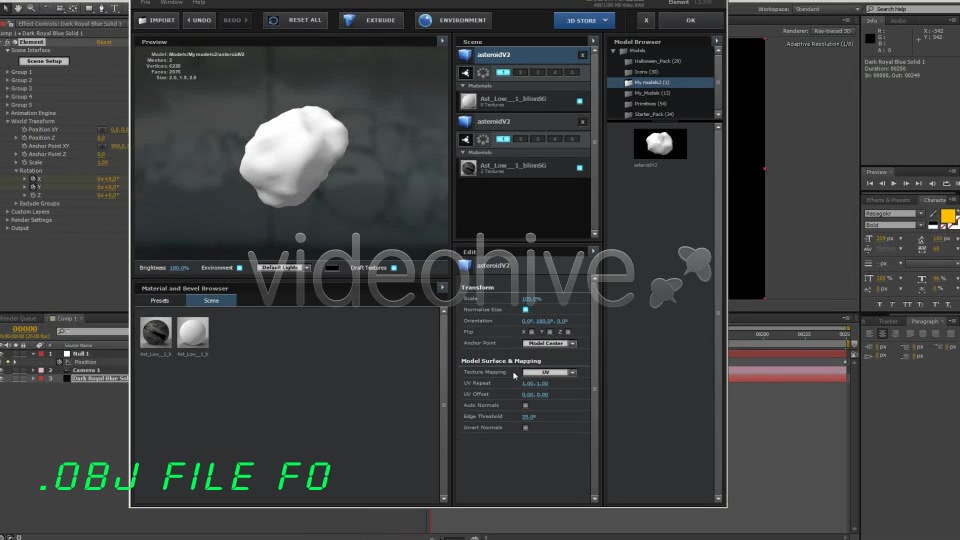This screenshot has width=960, height=540.
Task: Open the Anchor Point Model Center dropdown
Action: (549, 343)
